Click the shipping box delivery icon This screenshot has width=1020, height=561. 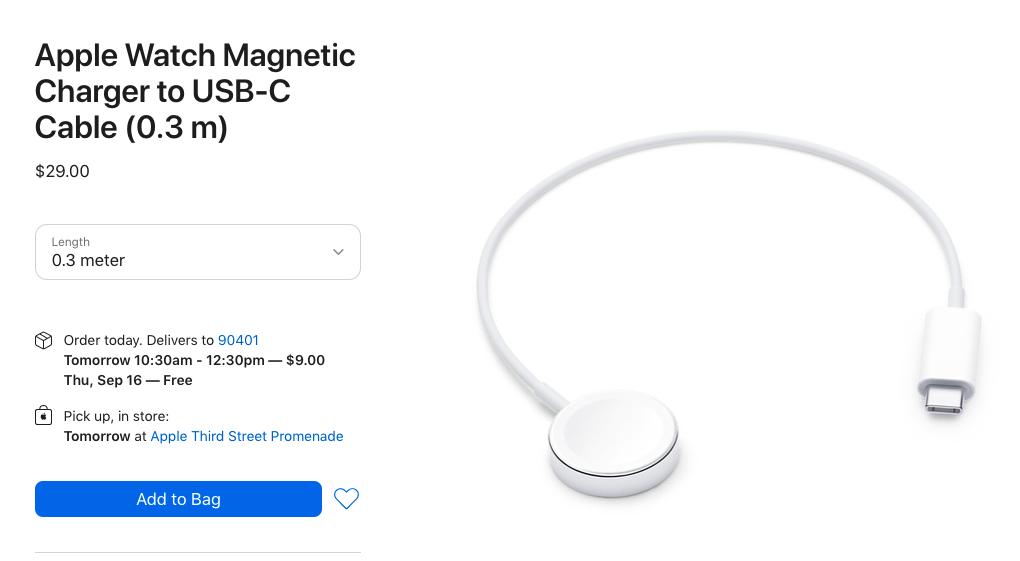pos(44,340)
